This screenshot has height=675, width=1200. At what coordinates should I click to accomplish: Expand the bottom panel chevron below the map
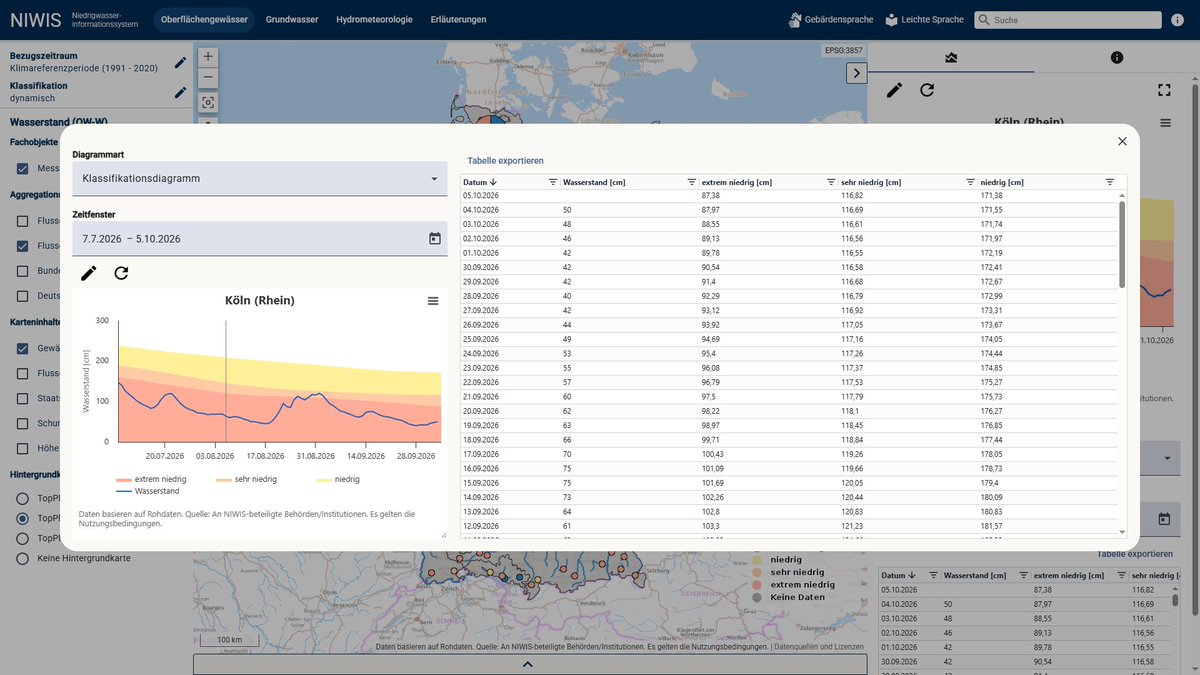(x=530, y=664)
